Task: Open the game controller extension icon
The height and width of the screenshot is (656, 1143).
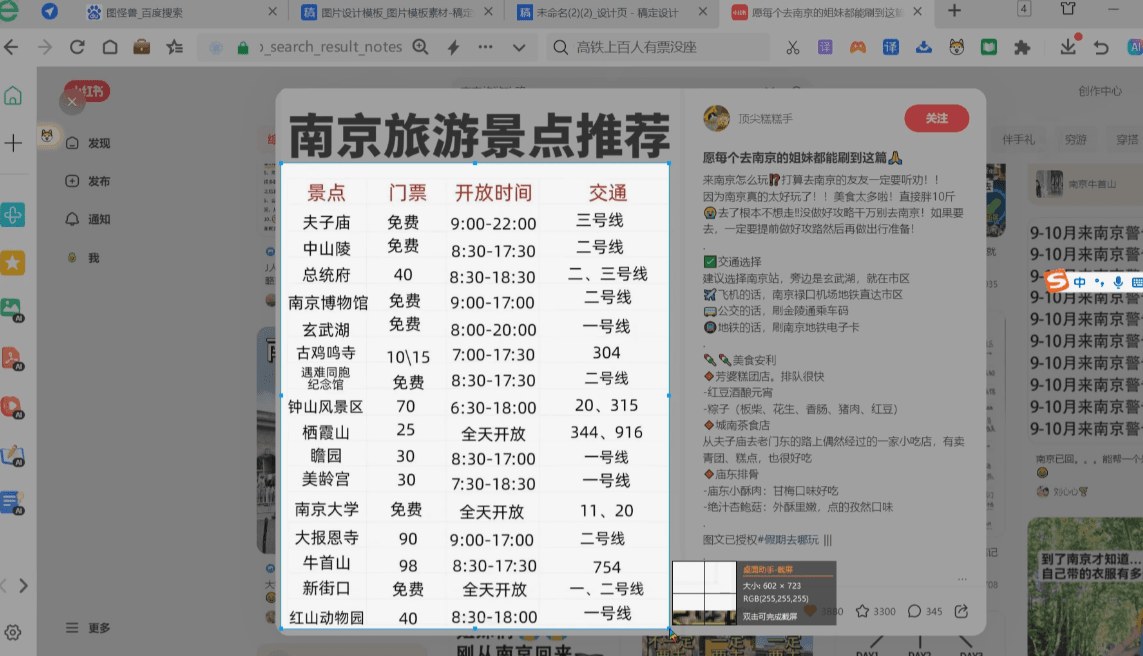Action: pyautogui.click(x=858, y=47)
